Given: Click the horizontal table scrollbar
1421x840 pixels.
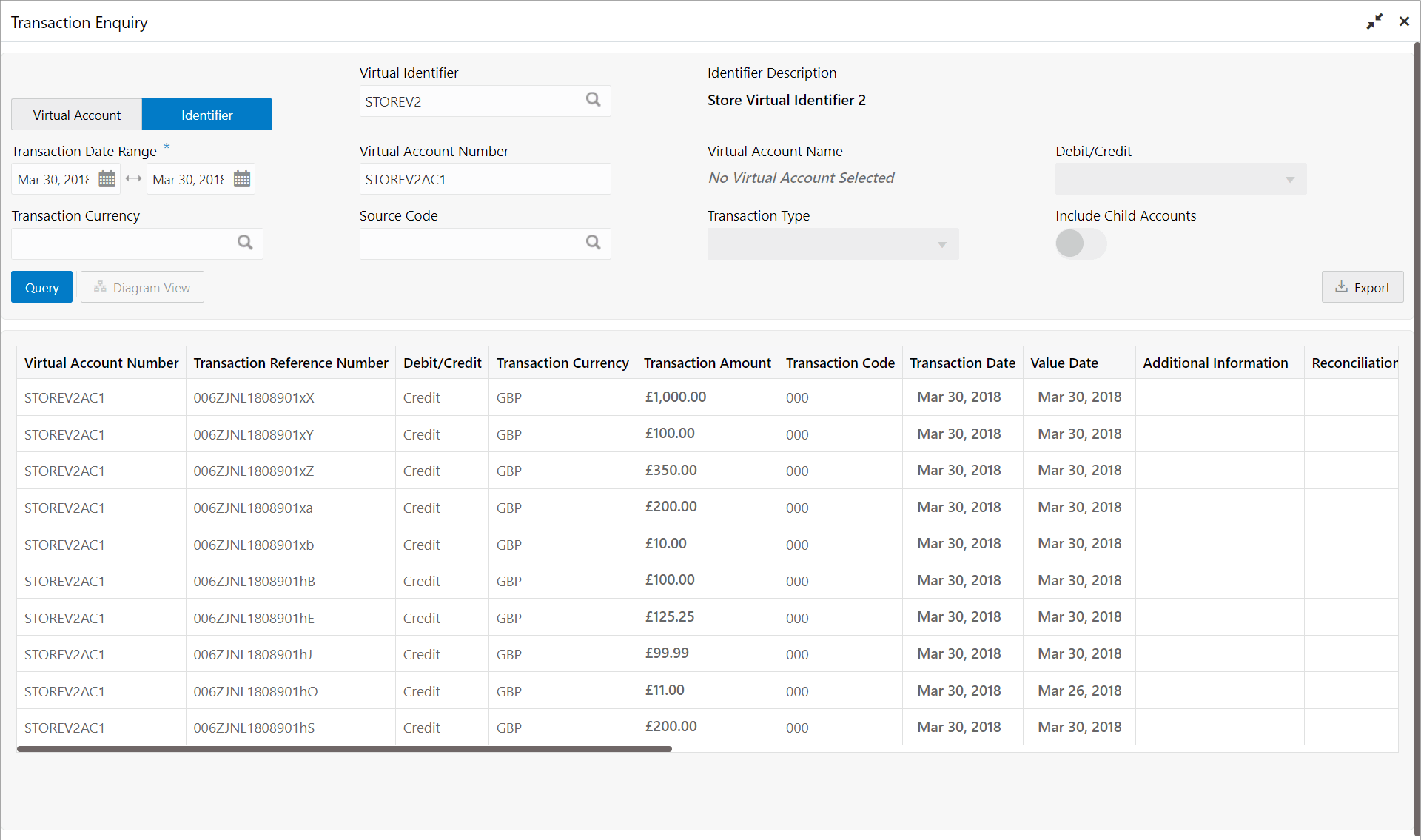Looking at the screenshot, I should [x=344, y=749].
